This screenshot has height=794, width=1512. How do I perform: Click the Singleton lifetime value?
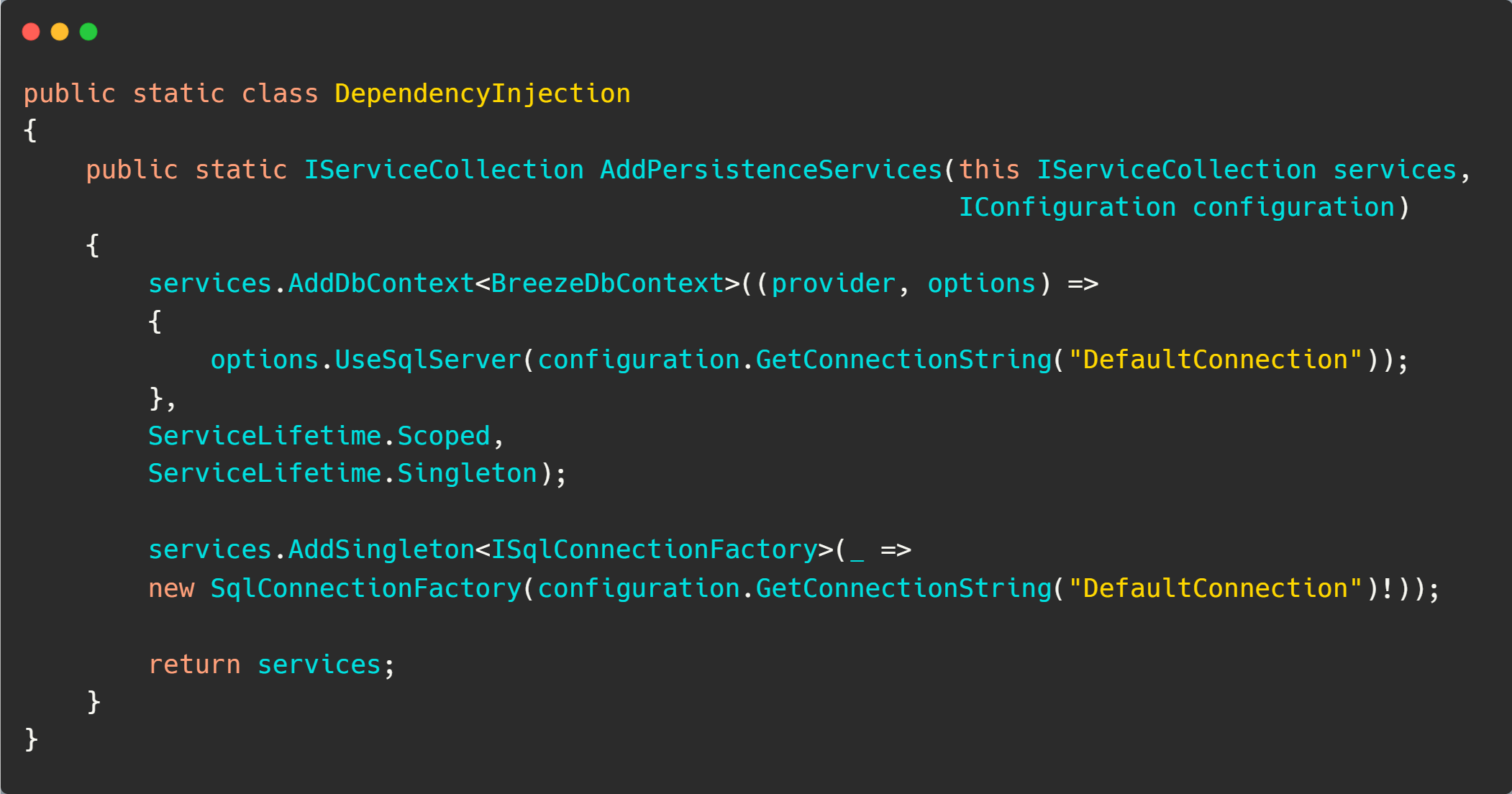(468, 473)
